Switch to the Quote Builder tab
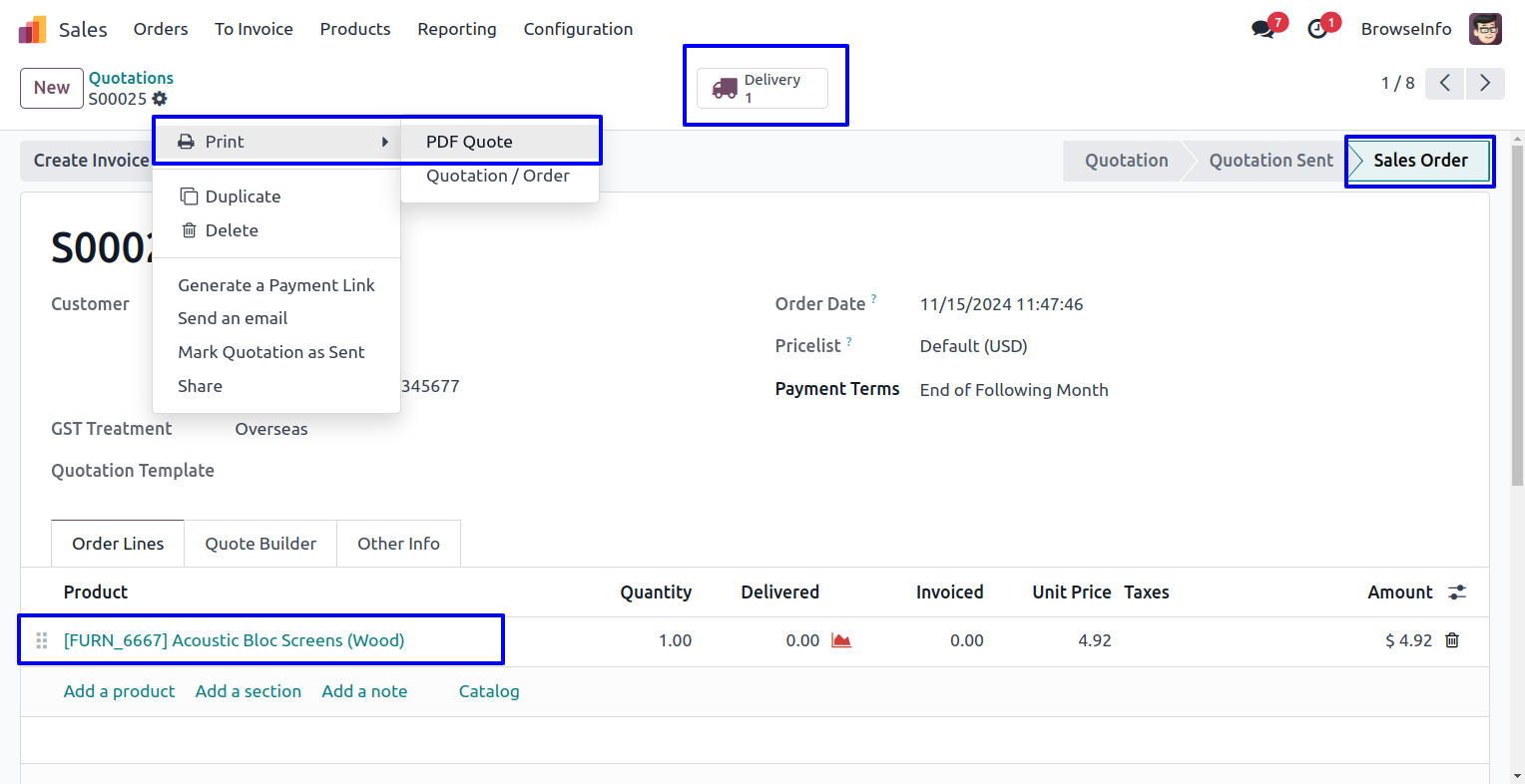The width and height of the screenshot is (1525, 784). (x=260, y=544)
